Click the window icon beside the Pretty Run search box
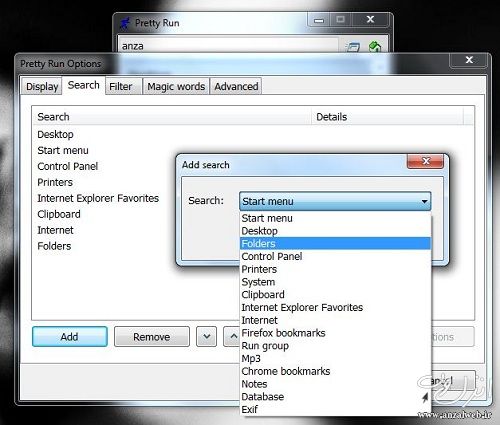500x425 pixels. [352, 47]
